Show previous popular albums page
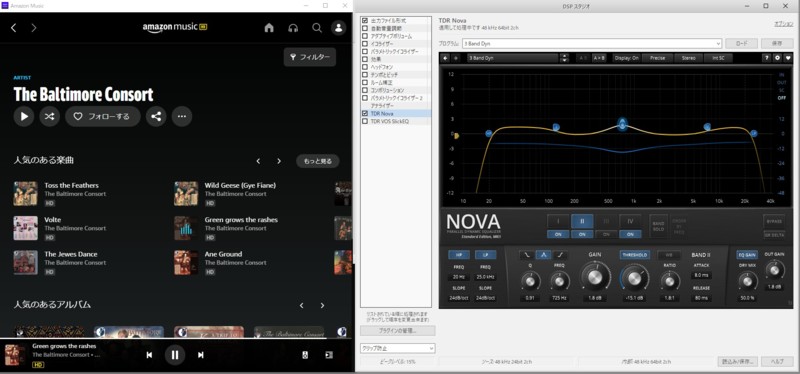 302,306
